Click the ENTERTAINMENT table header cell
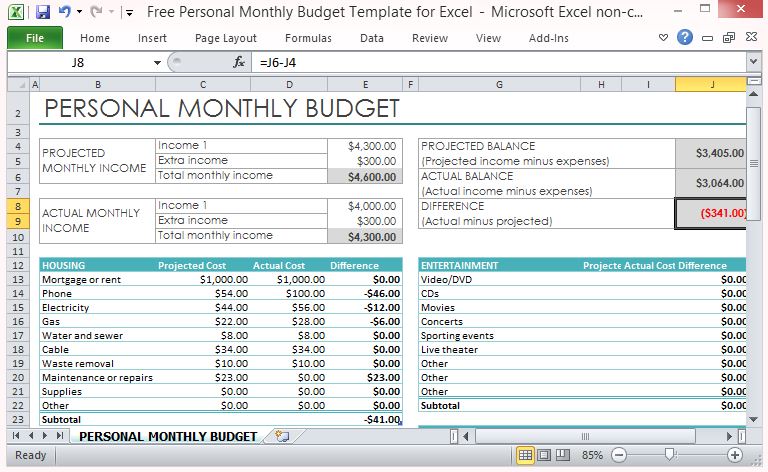This screenshot has width=768, height=472. pos(499,265)
